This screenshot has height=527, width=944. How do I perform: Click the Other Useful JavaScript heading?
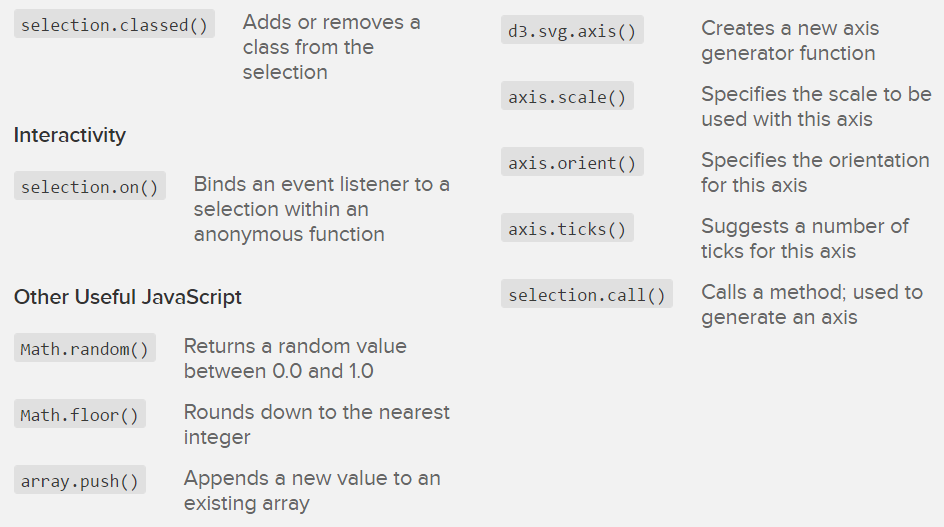click(x=128, y=297)
